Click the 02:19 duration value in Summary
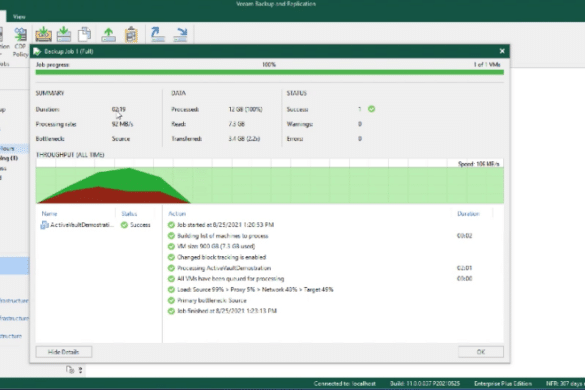The width and height of the screenshot is (585, 390). [x=119, y=109]
